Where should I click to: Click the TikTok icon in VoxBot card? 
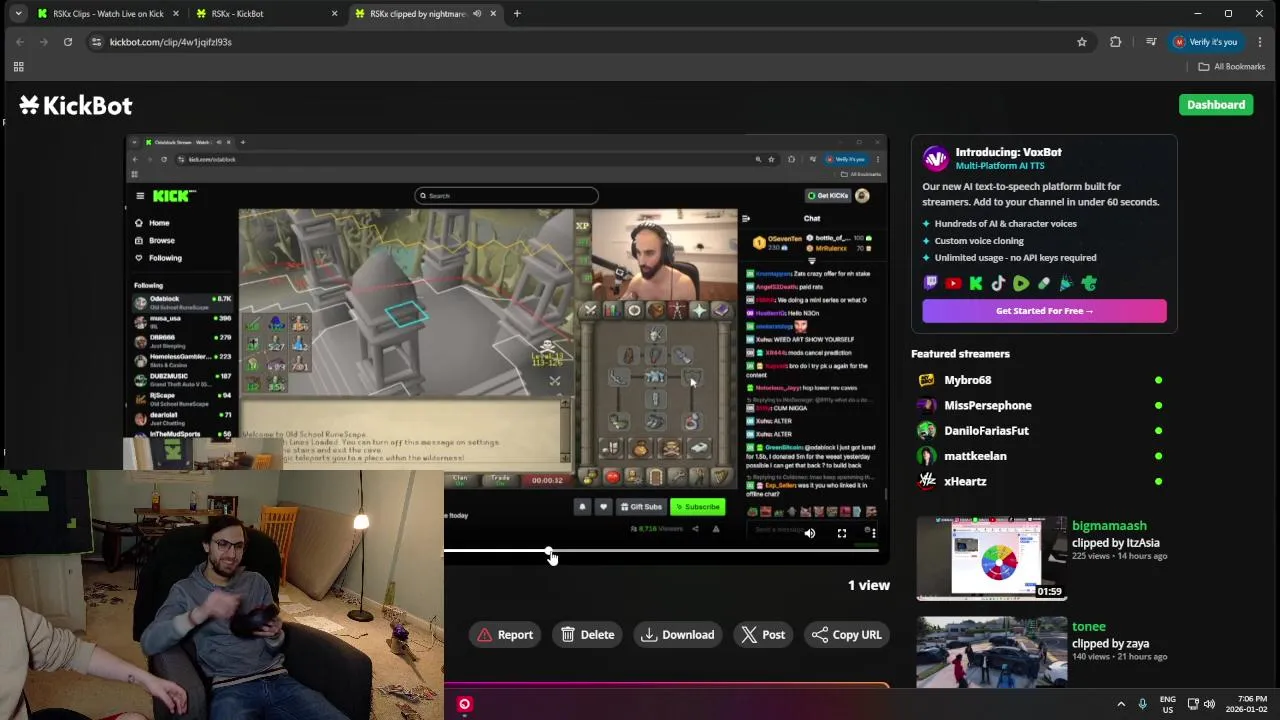(x=998, y=284)
